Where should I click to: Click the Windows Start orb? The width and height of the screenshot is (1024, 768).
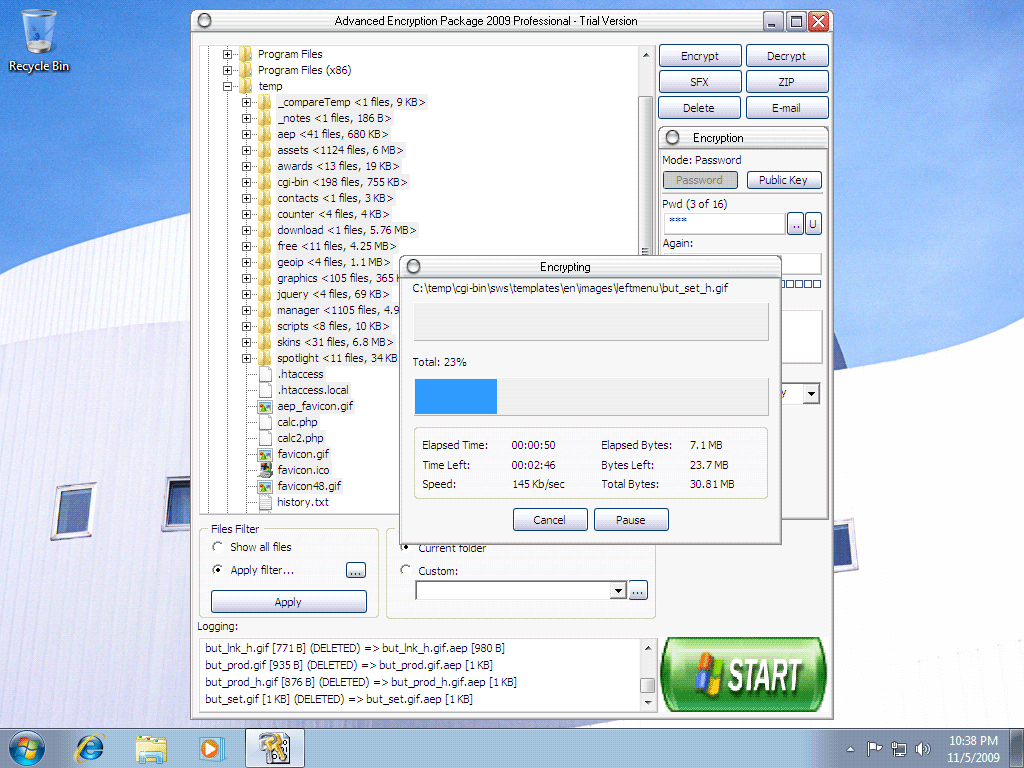(x=27, y=748)
